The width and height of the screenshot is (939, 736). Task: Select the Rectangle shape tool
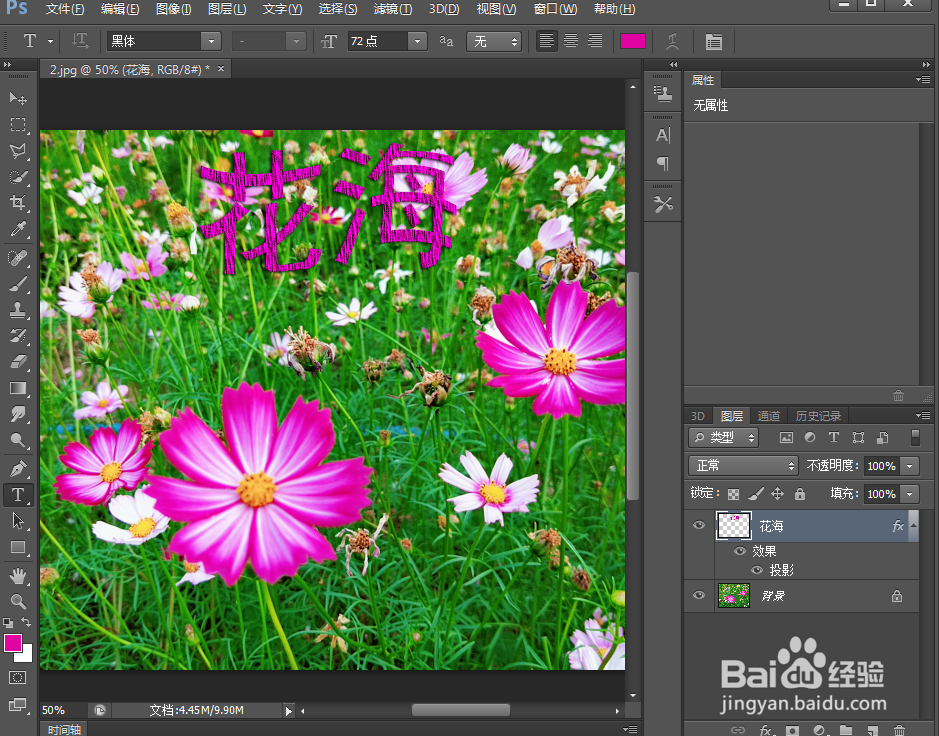point(18,547)
